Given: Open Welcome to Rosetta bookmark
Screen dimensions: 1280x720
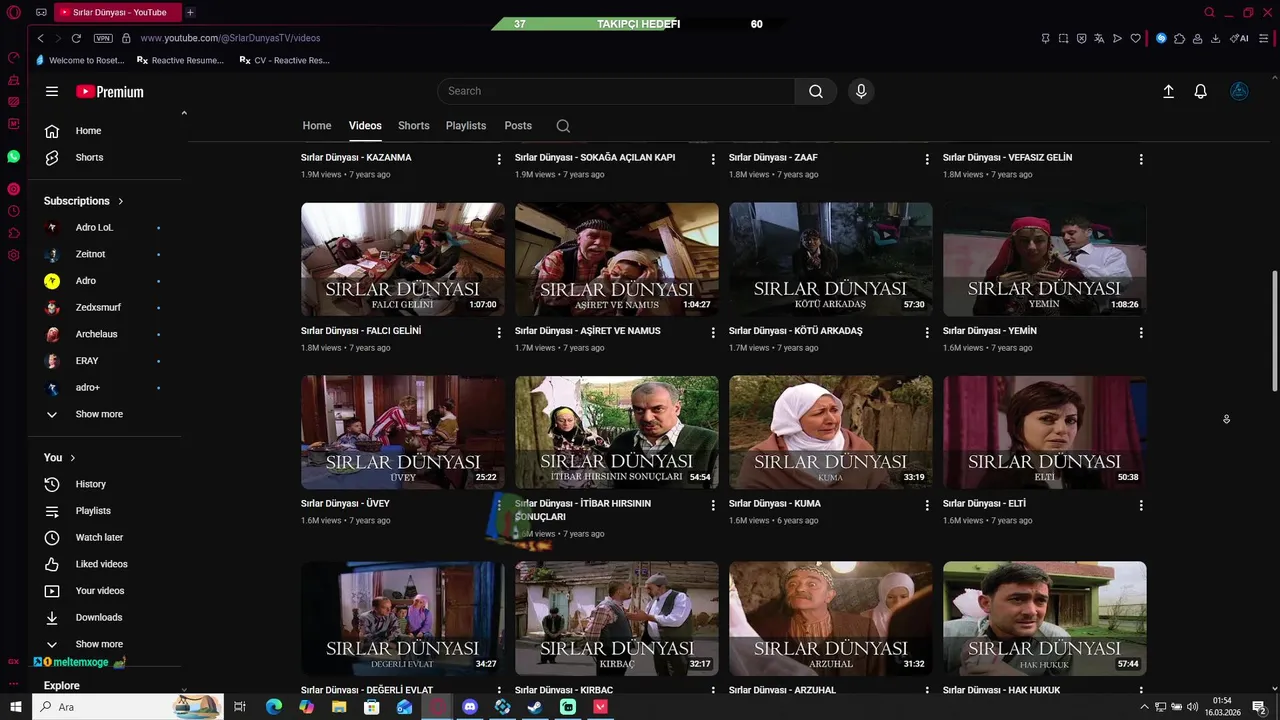Looking at the screenshot, I should click(80, 60).
